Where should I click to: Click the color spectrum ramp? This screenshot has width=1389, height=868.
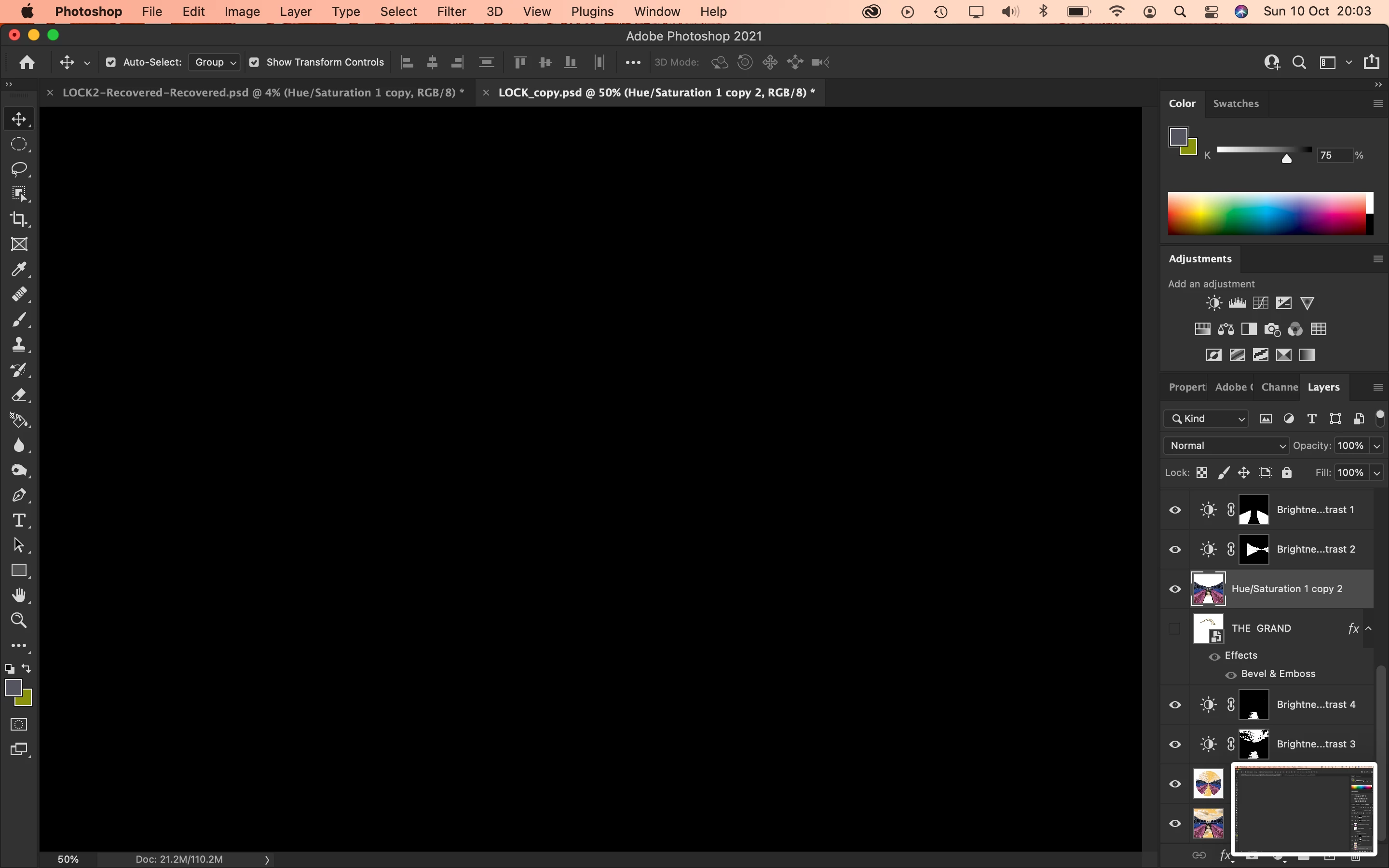click(x=1266, y=214)
